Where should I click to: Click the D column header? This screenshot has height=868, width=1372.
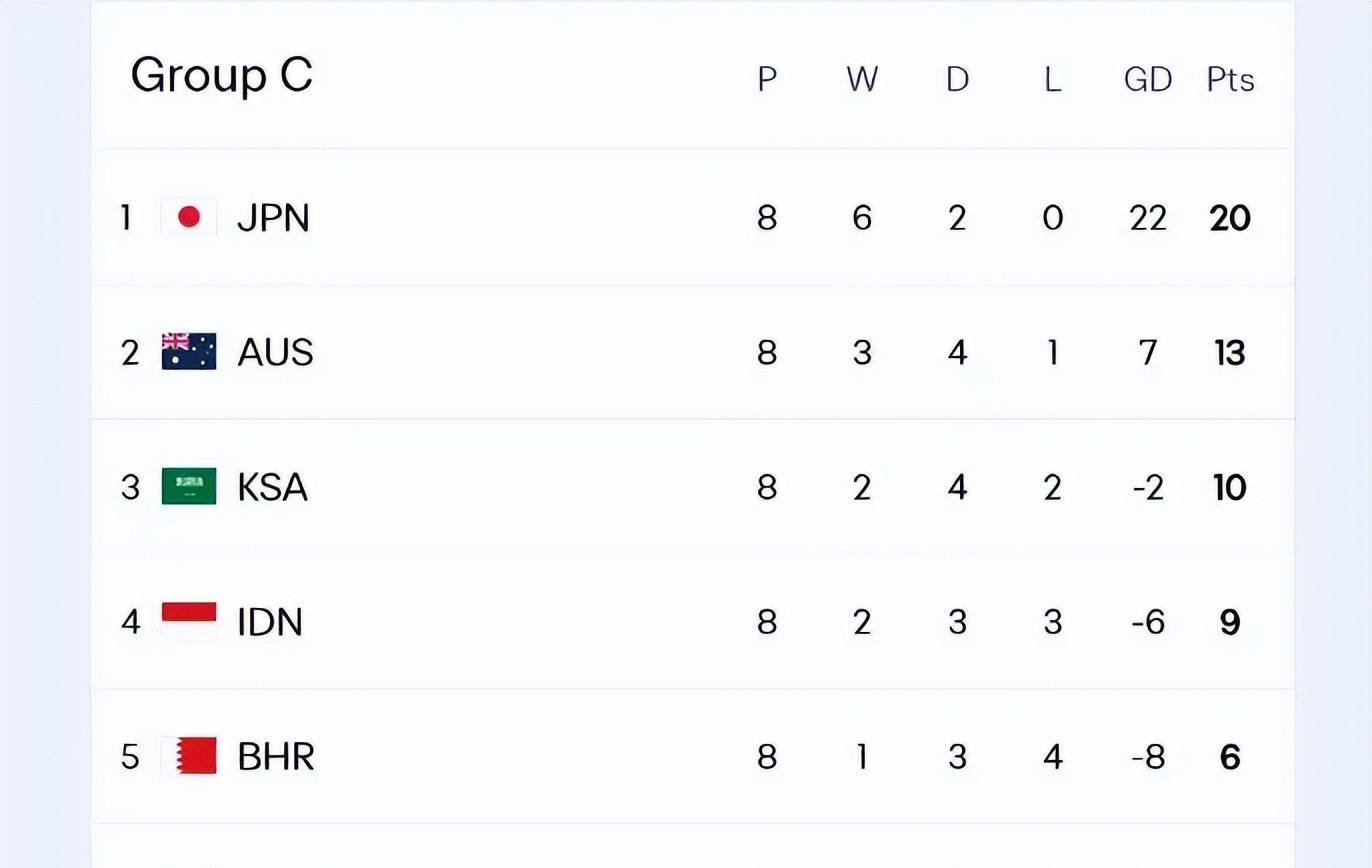pyautogui.click(x=957, y=79)
